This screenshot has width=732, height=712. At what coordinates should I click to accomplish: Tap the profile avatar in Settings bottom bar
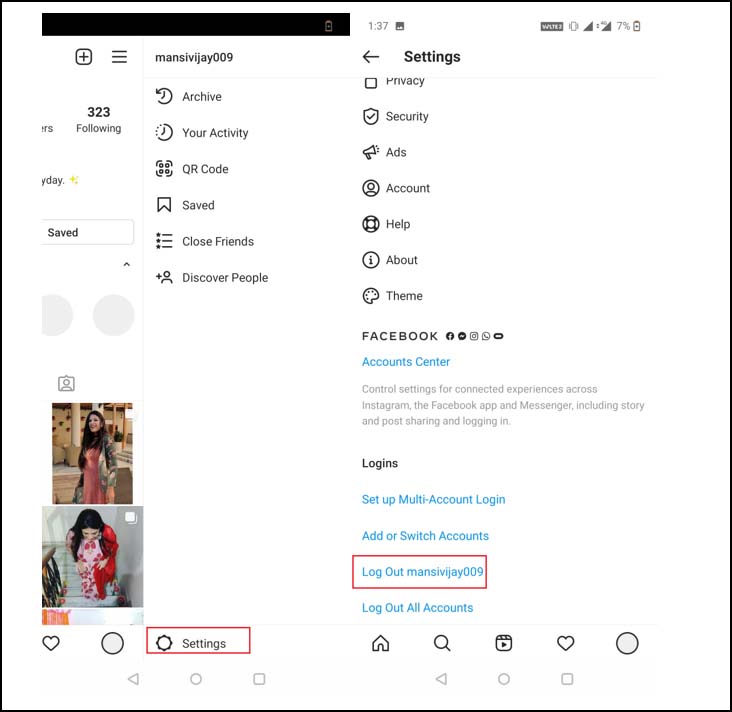627,643
